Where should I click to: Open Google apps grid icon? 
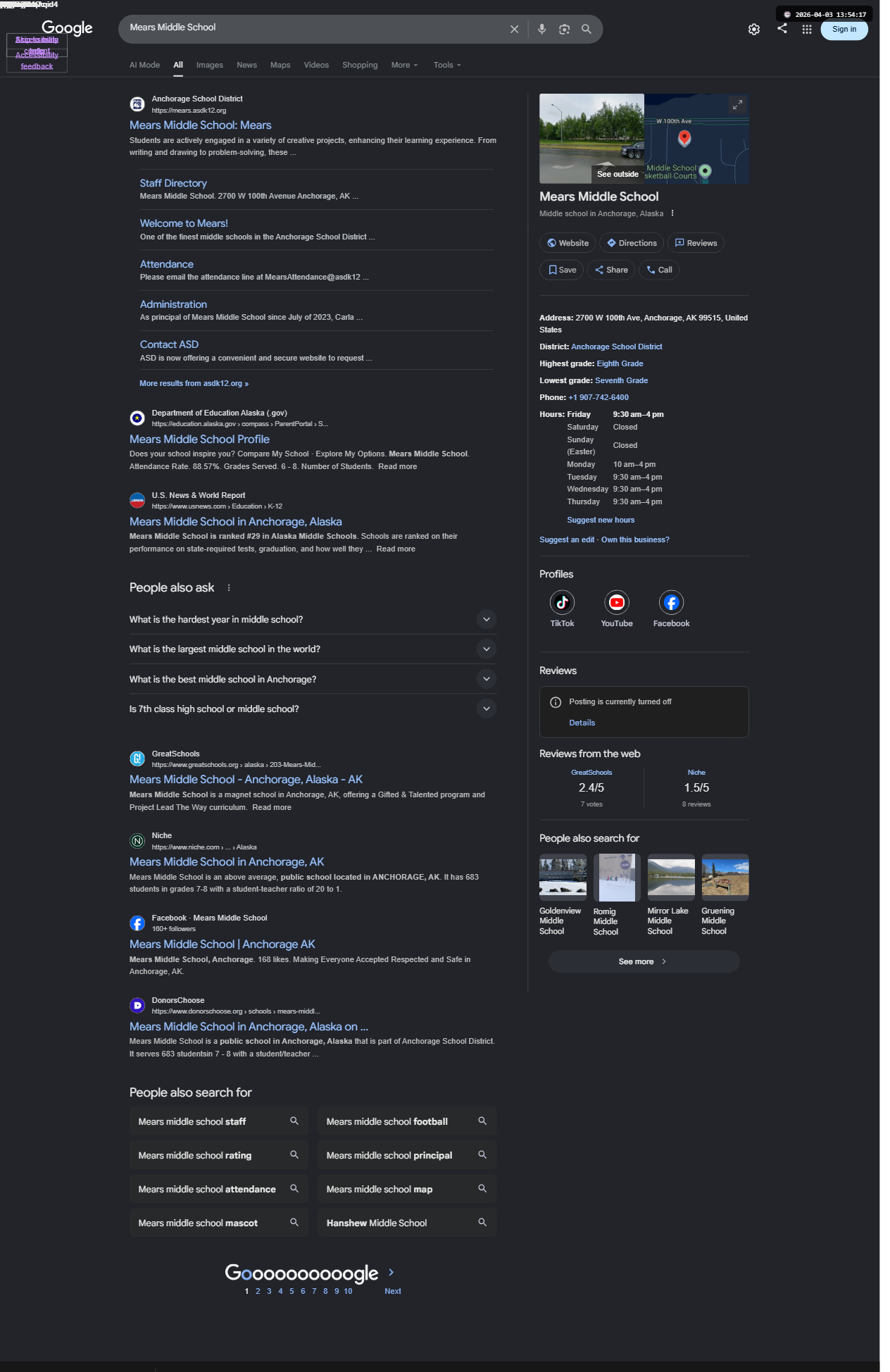(807, 29)
